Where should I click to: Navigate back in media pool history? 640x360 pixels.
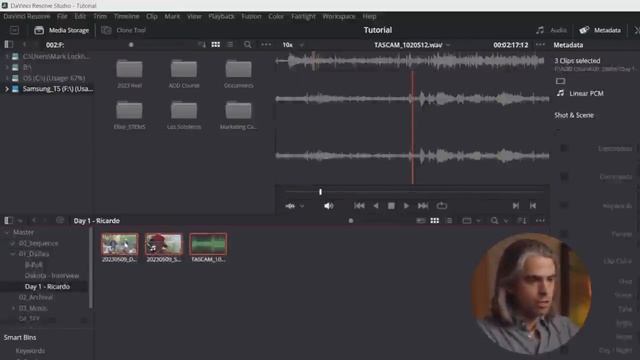34,220
